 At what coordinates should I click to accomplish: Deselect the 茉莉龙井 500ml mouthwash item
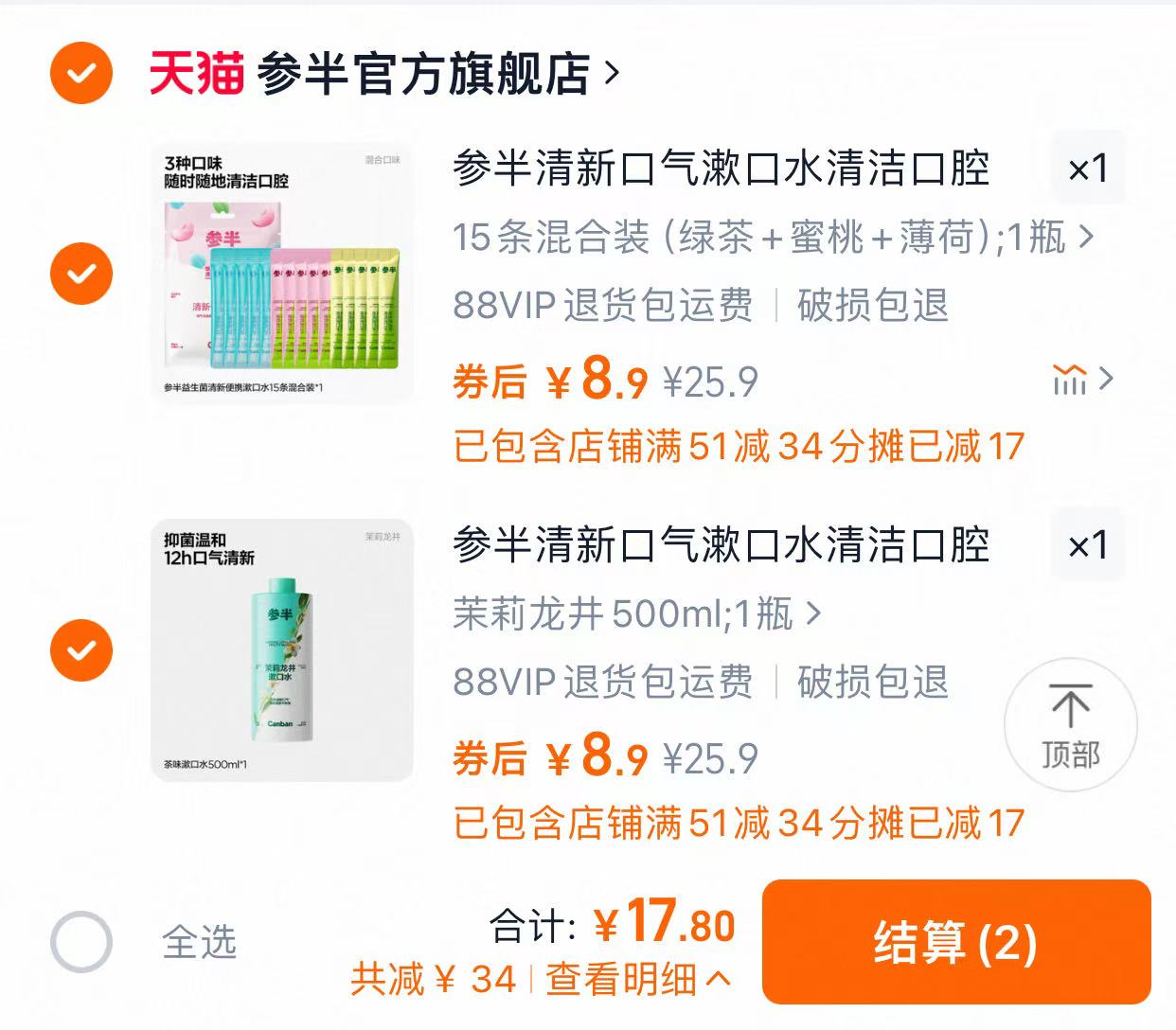[81, 650]
